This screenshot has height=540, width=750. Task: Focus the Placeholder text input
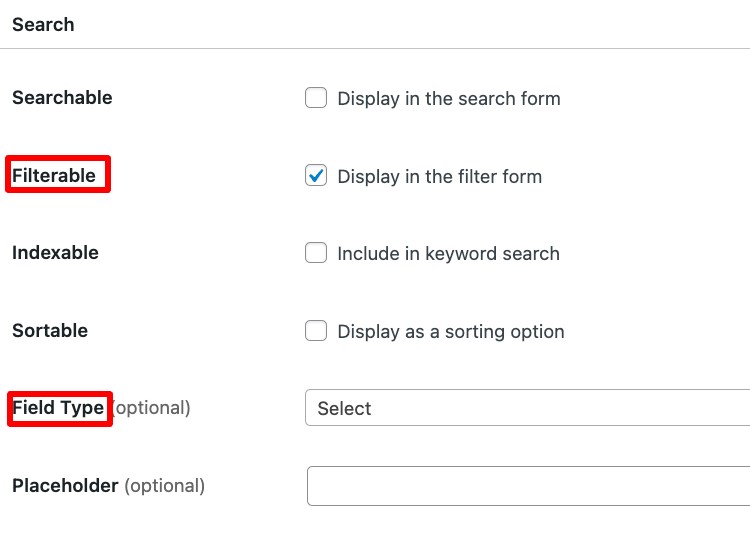528,485
